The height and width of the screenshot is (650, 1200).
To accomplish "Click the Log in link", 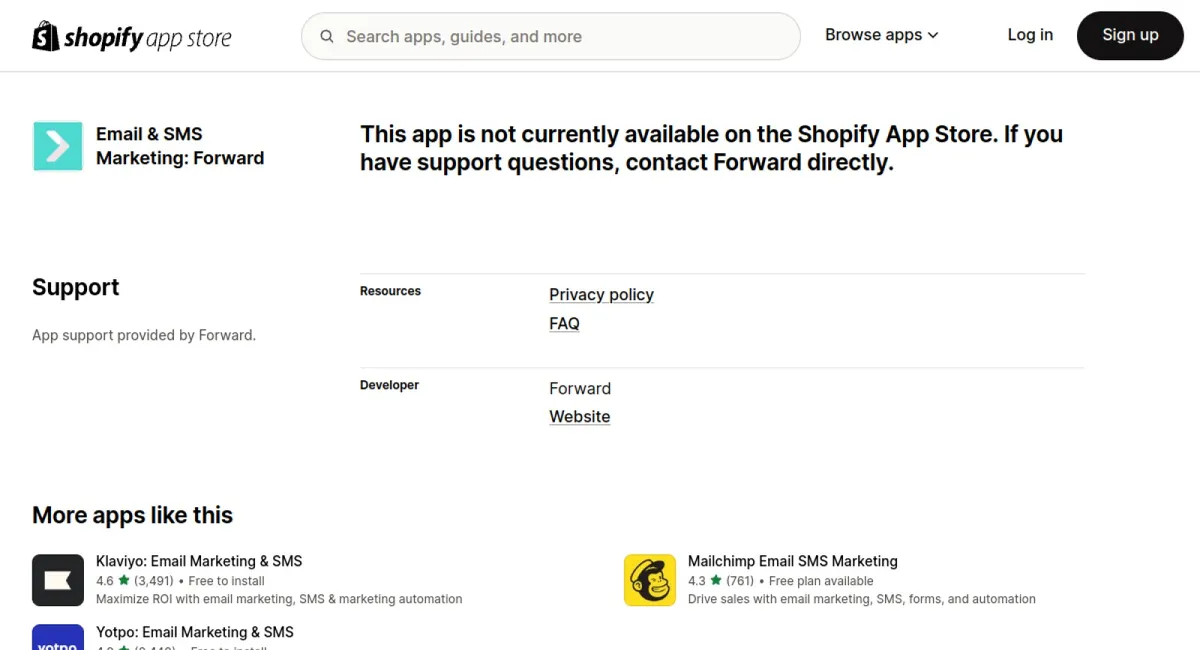I will [1030, 35].
